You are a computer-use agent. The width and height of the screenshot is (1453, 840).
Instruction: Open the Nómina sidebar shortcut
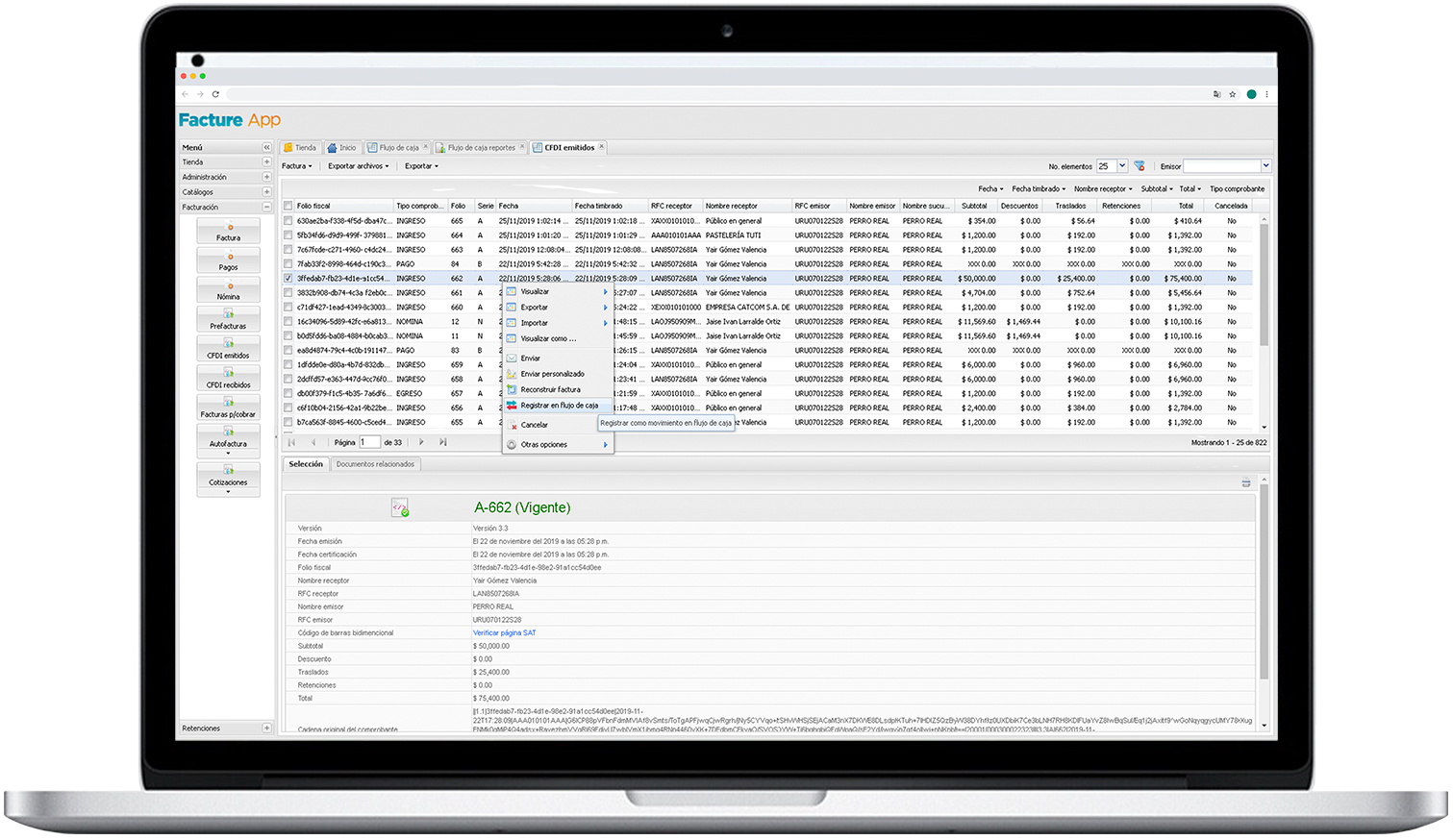coord(228,290)
